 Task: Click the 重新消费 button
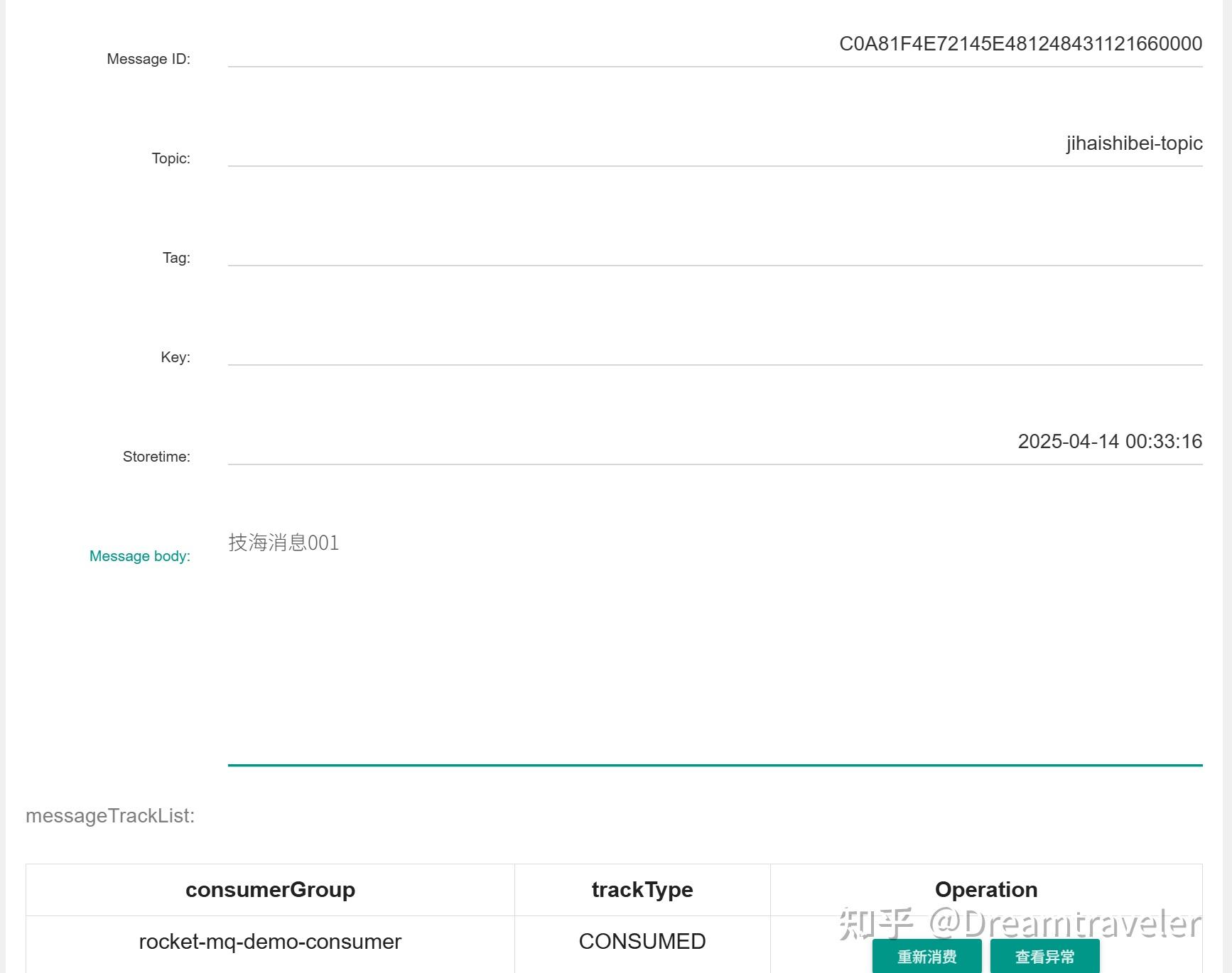(x=927, y=957)
